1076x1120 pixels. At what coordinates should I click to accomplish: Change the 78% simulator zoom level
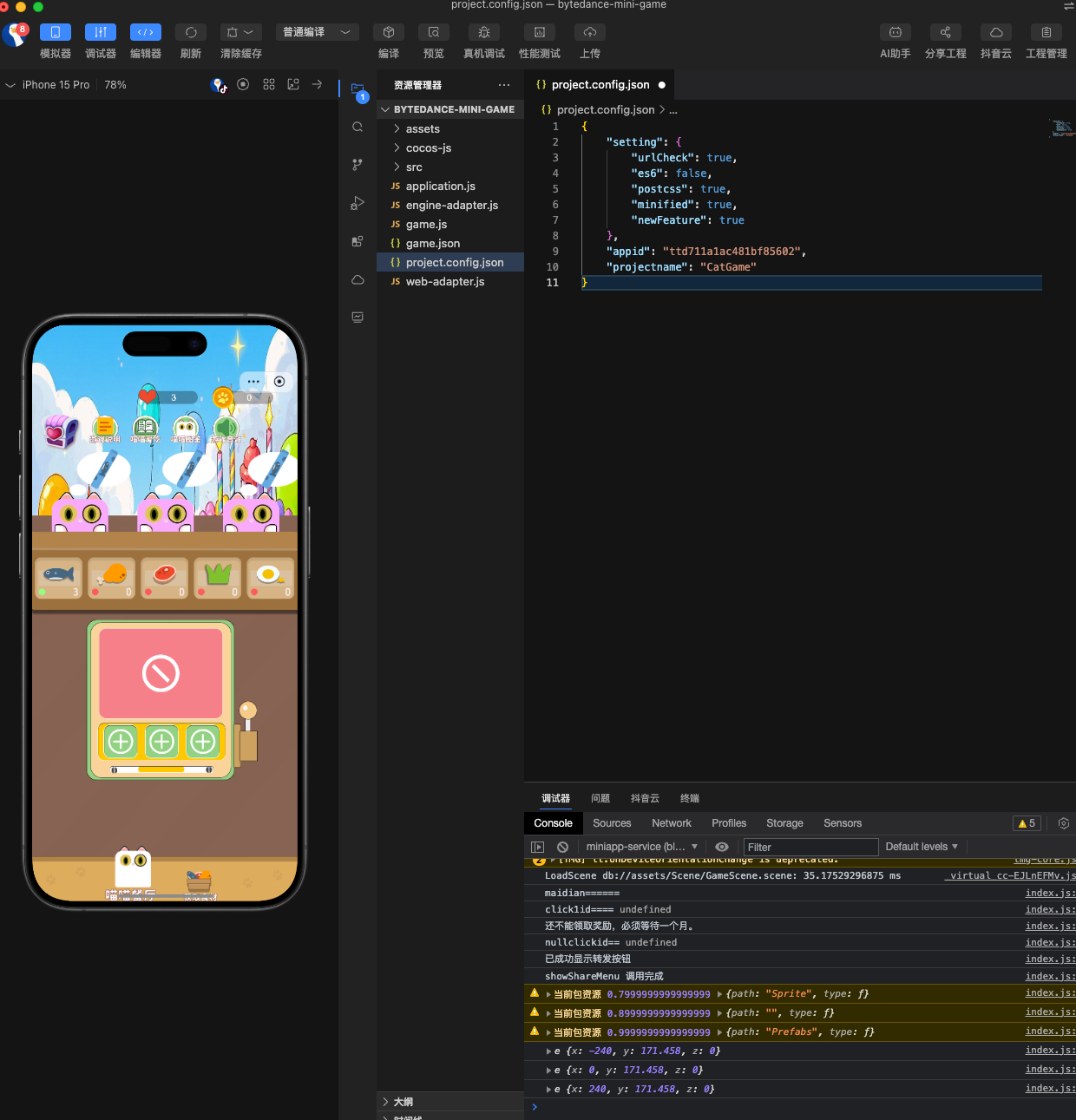coord(115,85)
